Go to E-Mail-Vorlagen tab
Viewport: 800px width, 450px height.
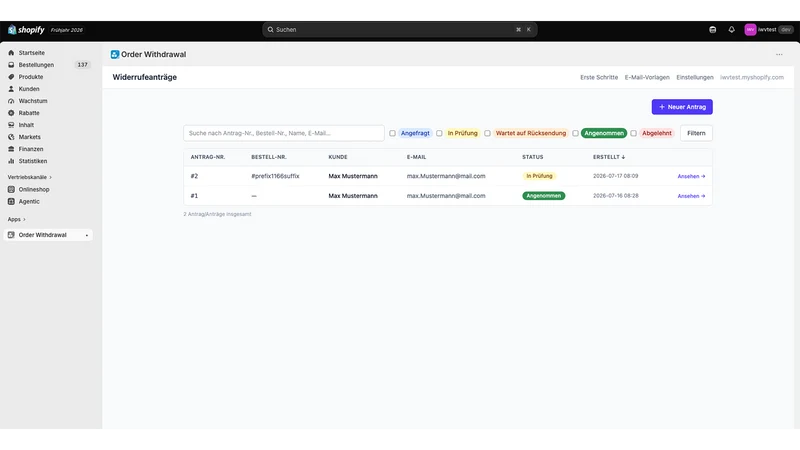[x=647, y=78]
